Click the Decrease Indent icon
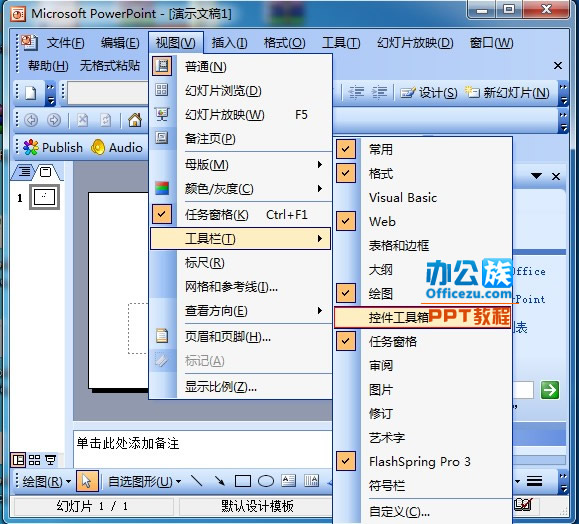Viewport: 579px width, 524px height. click(x=357, y=92)
